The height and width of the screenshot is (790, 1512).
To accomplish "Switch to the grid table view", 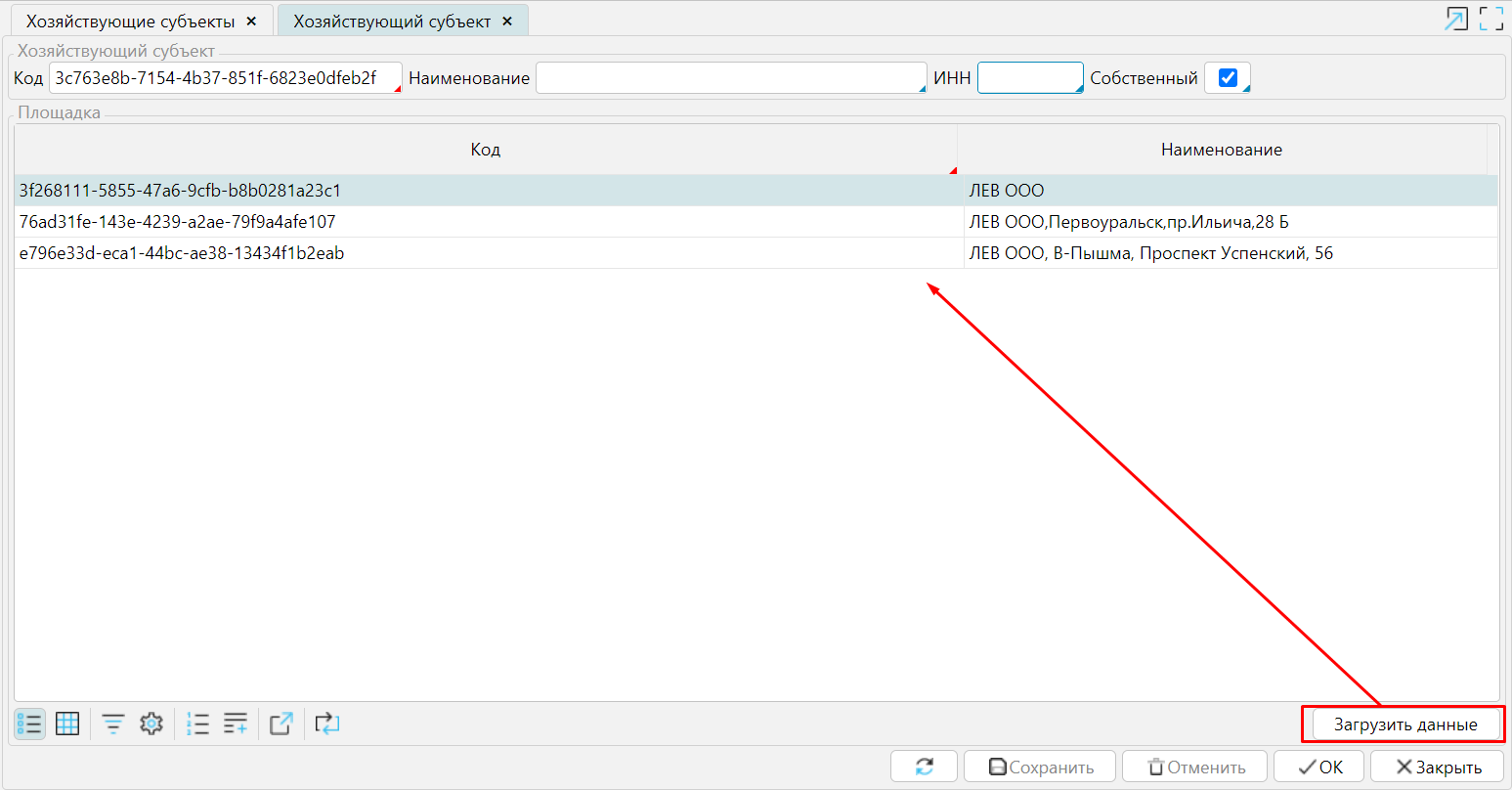I will coord(67,724).
